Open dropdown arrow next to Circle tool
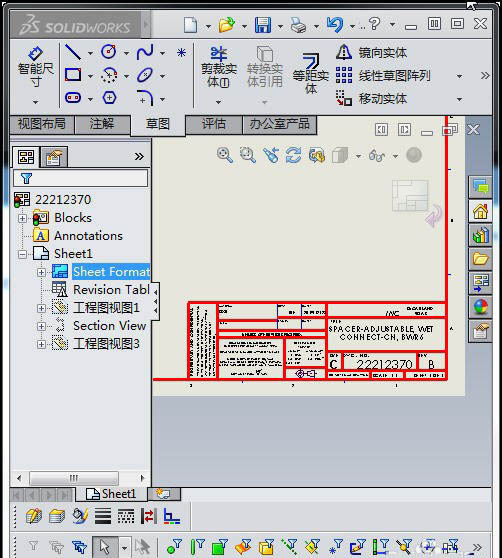 coord(126,53)
